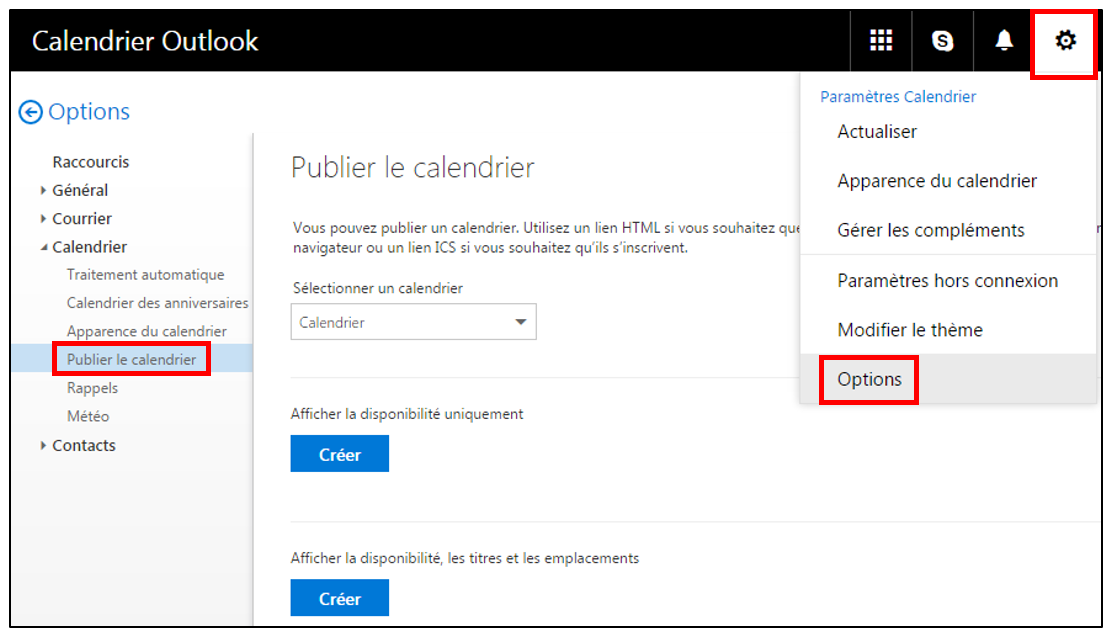This screenshot has height=634, width=1111.
Task: Expand the Courrier tree section
Action: tap(43, 218)
